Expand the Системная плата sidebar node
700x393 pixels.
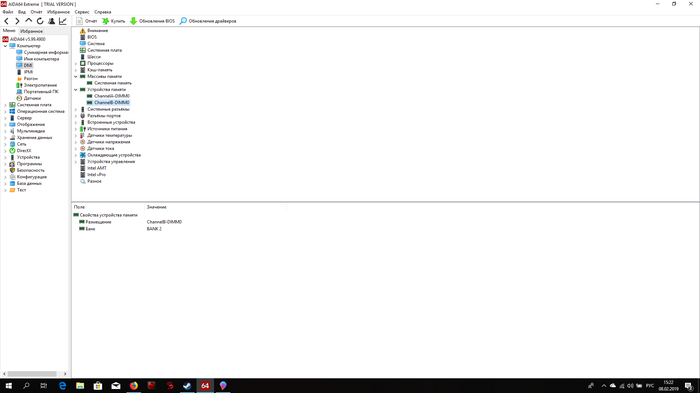pyautogui.click(x=5, y=105)
